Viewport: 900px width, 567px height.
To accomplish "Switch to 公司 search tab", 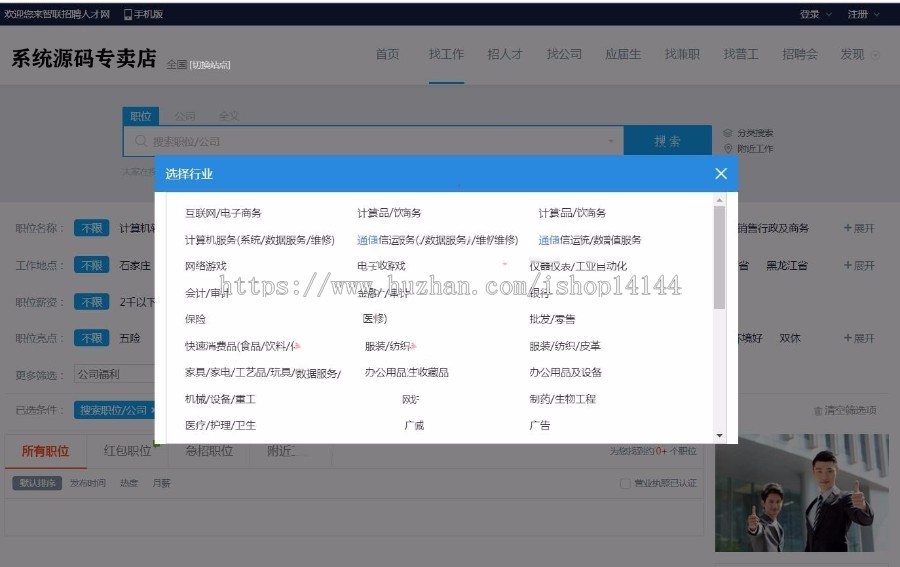I will pyautogui.click(x=185, y=116).
